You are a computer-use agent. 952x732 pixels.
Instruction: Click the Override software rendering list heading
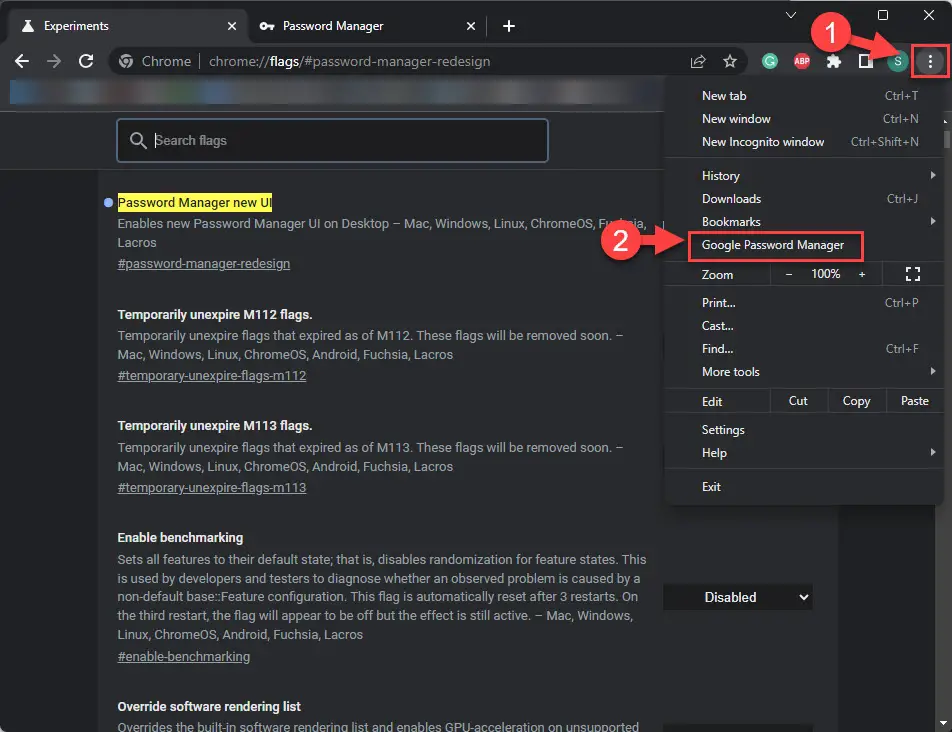click(209, 707)
